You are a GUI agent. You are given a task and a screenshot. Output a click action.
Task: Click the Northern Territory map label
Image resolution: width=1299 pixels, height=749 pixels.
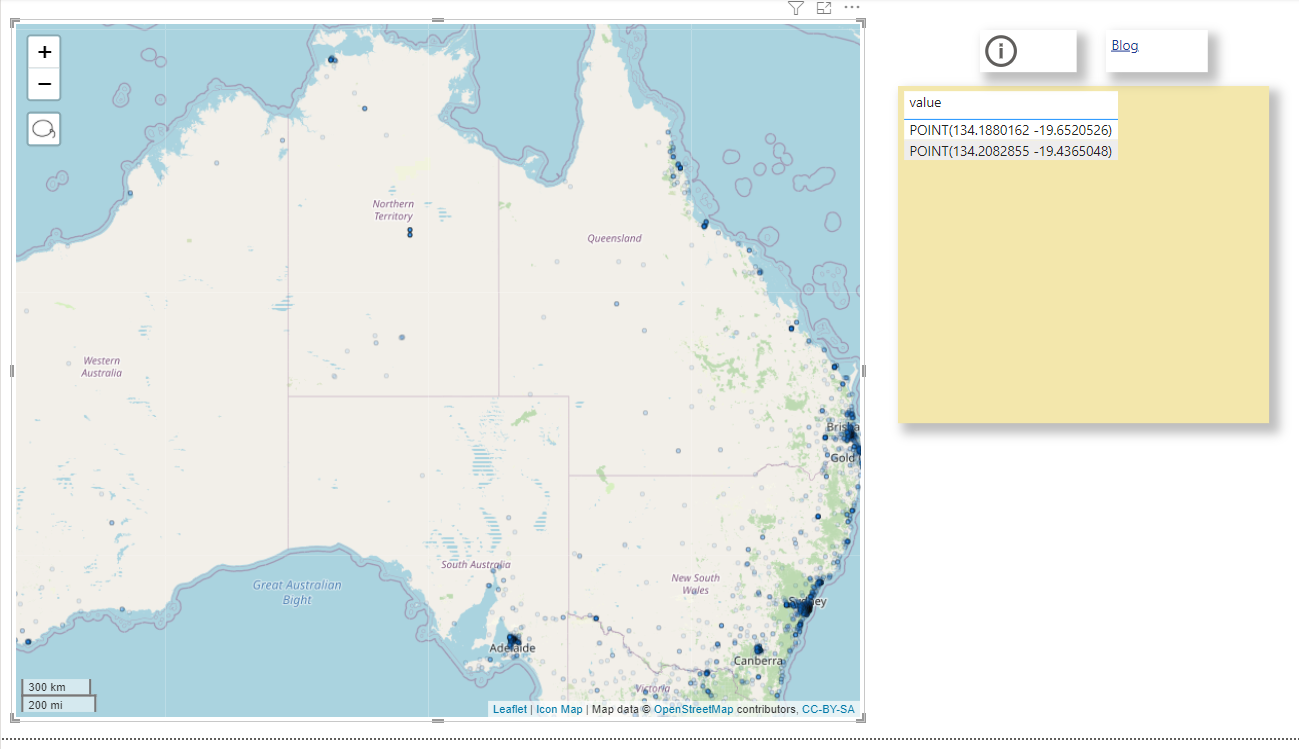pyautogui.click(x=393, y=210)
